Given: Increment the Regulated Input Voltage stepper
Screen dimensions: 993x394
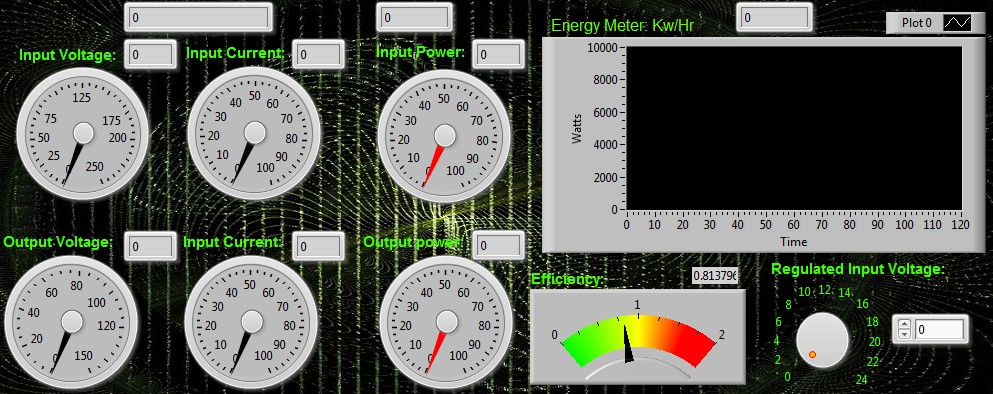Looking at the screenshot, I should [904, 325].
